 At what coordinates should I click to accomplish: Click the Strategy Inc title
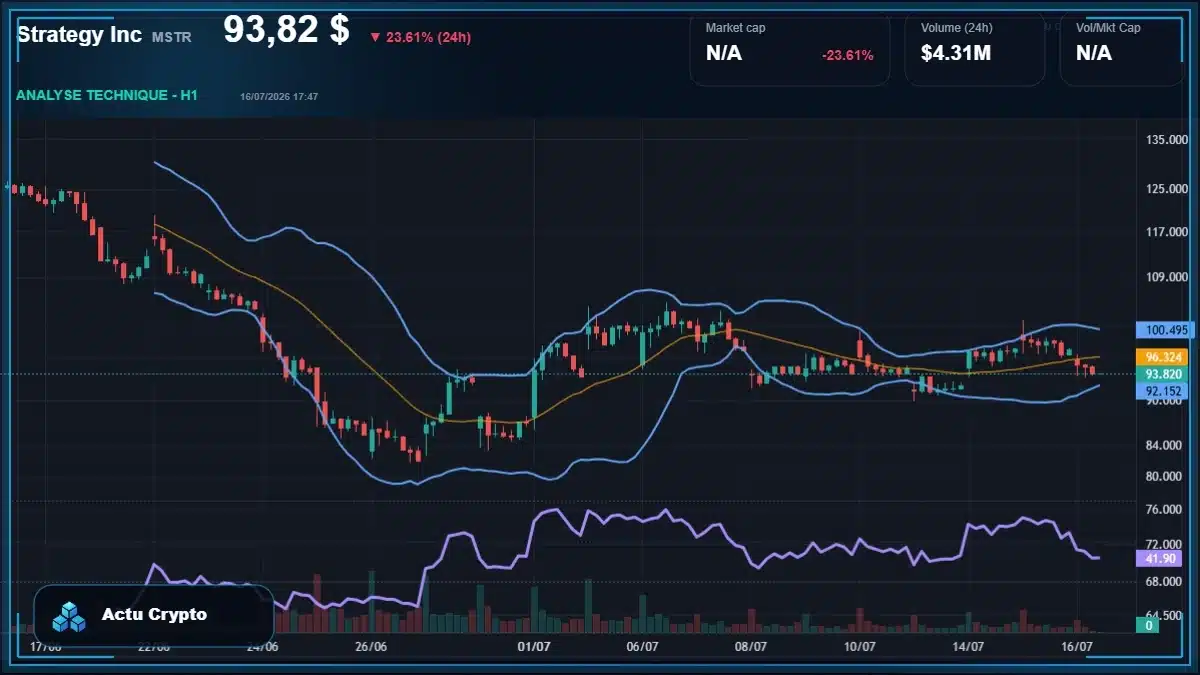pos(80,34)
